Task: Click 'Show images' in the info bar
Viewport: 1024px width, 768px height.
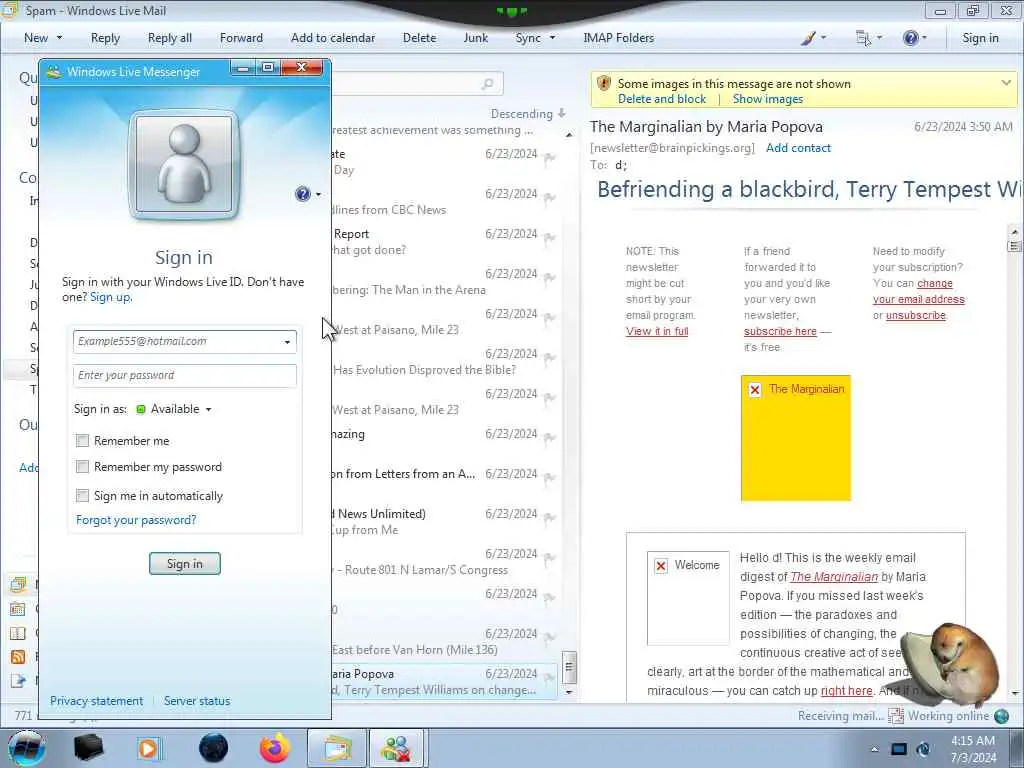Action: pyautogui.click(x=767, y=99)
